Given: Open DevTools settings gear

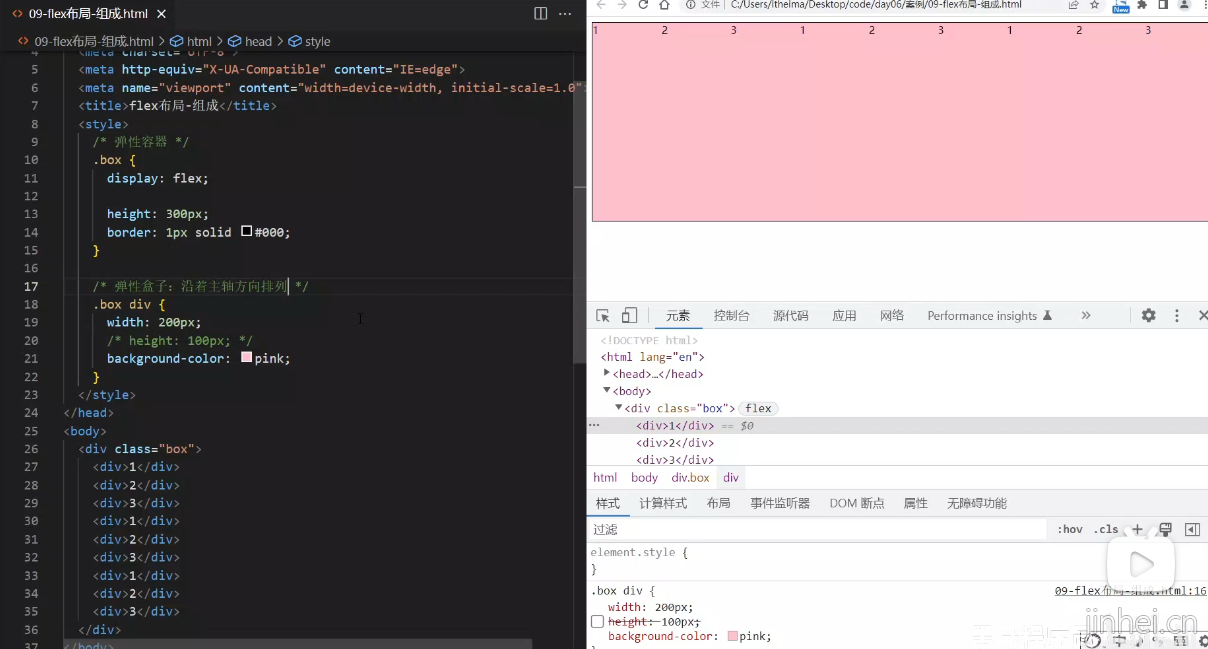Looking at the screenshot, I should coord(1149,316).
